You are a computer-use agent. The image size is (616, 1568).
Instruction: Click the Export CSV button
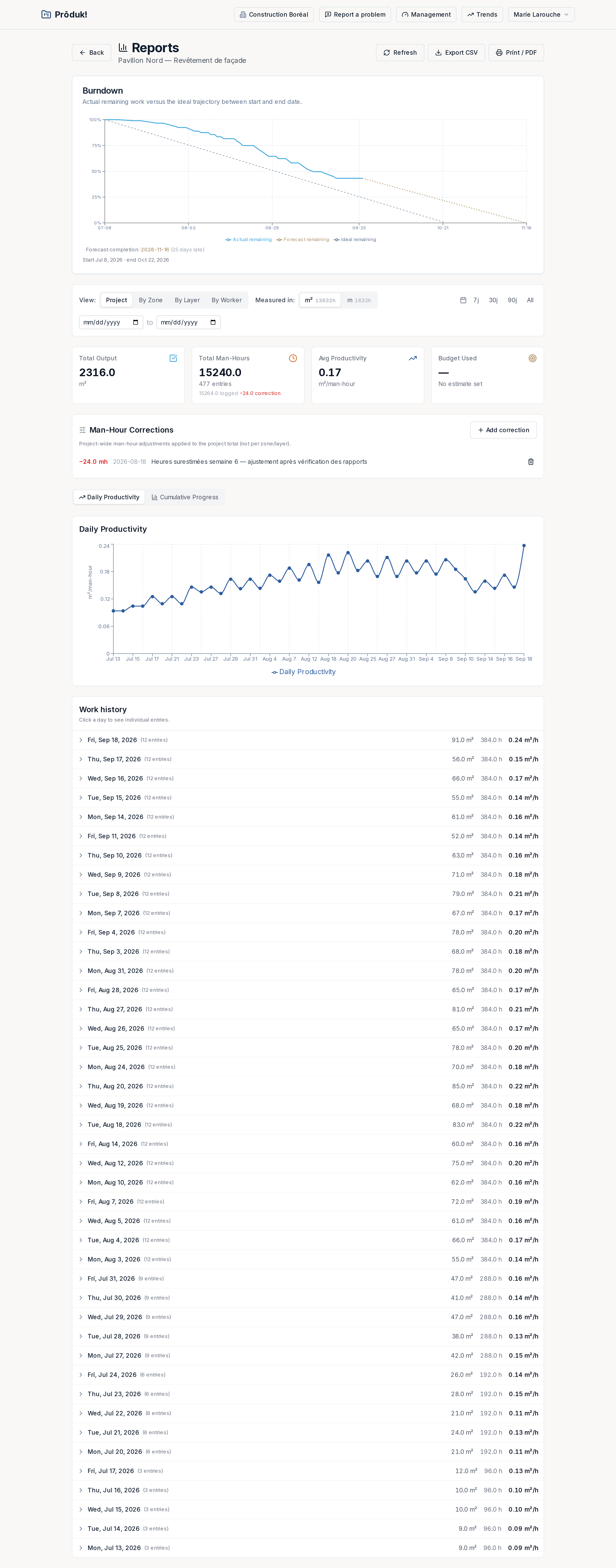456,52
